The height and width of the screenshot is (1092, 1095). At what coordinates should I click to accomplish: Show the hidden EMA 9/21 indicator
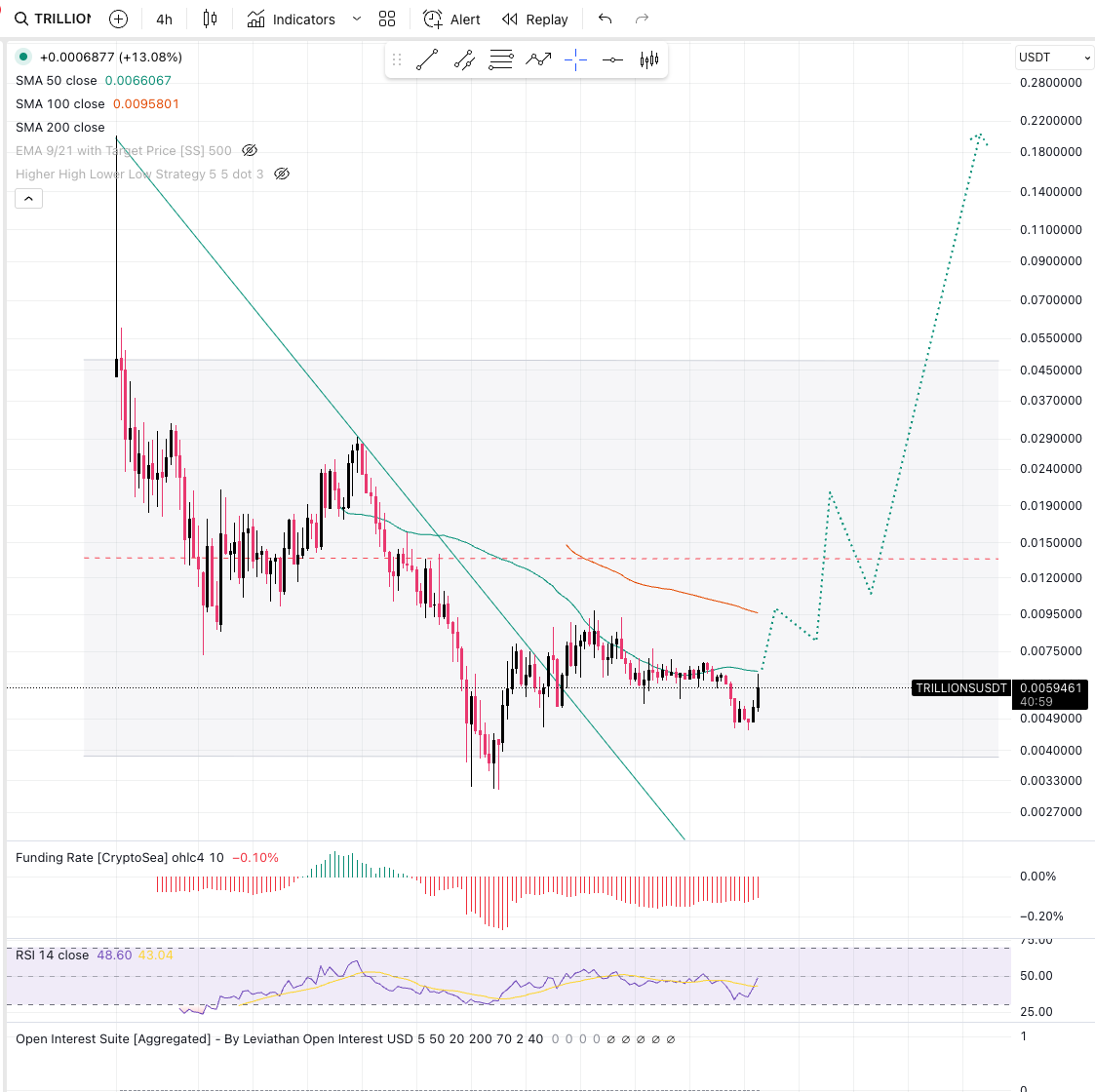click(250, 150)
